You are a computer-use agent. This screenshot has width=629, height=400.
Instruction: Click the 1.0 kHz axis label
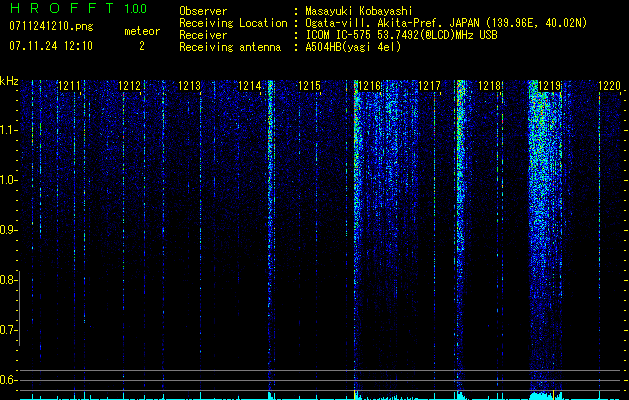[8, 180]
